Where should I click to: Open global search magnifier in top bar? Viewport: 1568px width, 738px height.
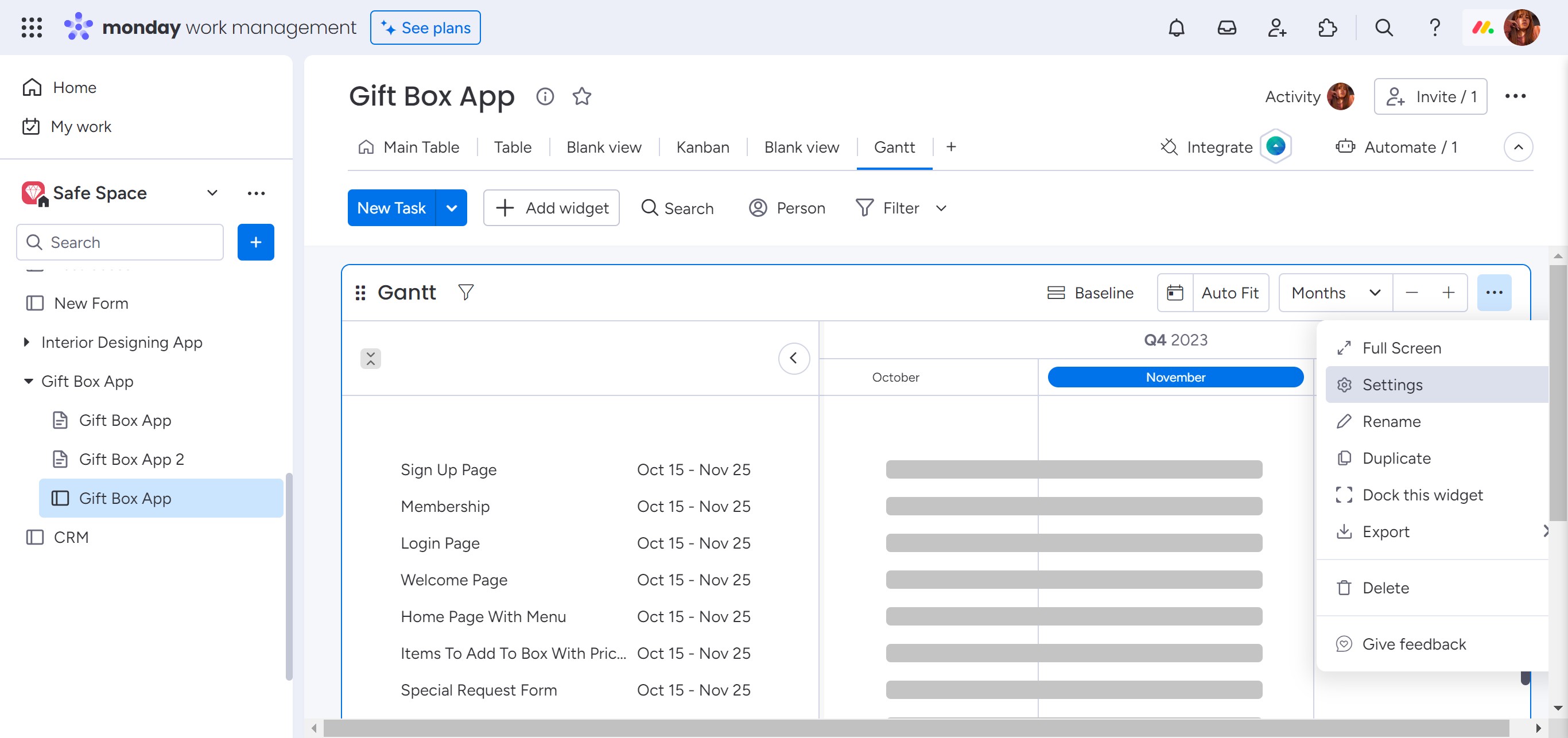(x=1384, y=28)
